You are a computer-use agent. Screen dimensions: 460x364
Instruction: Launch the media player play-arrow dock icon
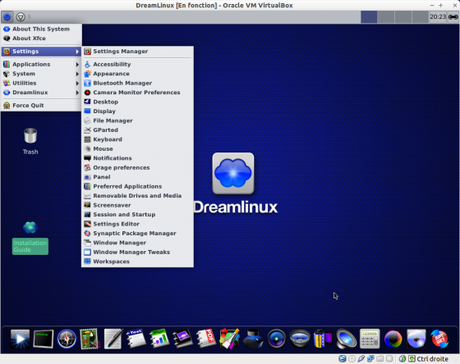tap(20, 339)
